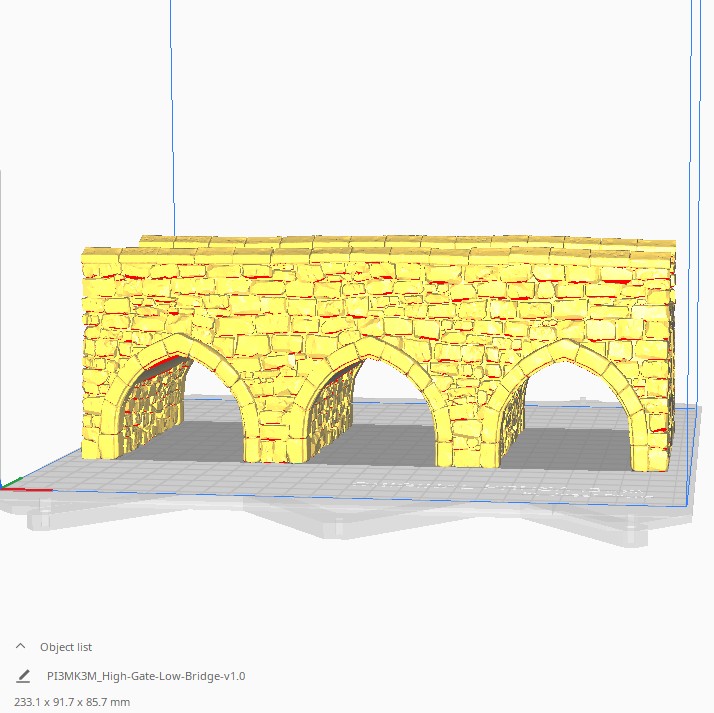The image size is (714, 713).
Task: Click empty viewport space above the model
Action: pyautogui.click(x=400, y=120)
